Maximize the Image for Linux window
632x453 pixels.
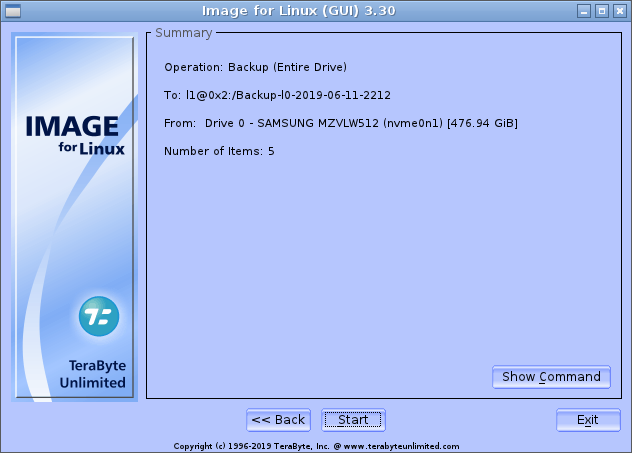coord(602,11)
